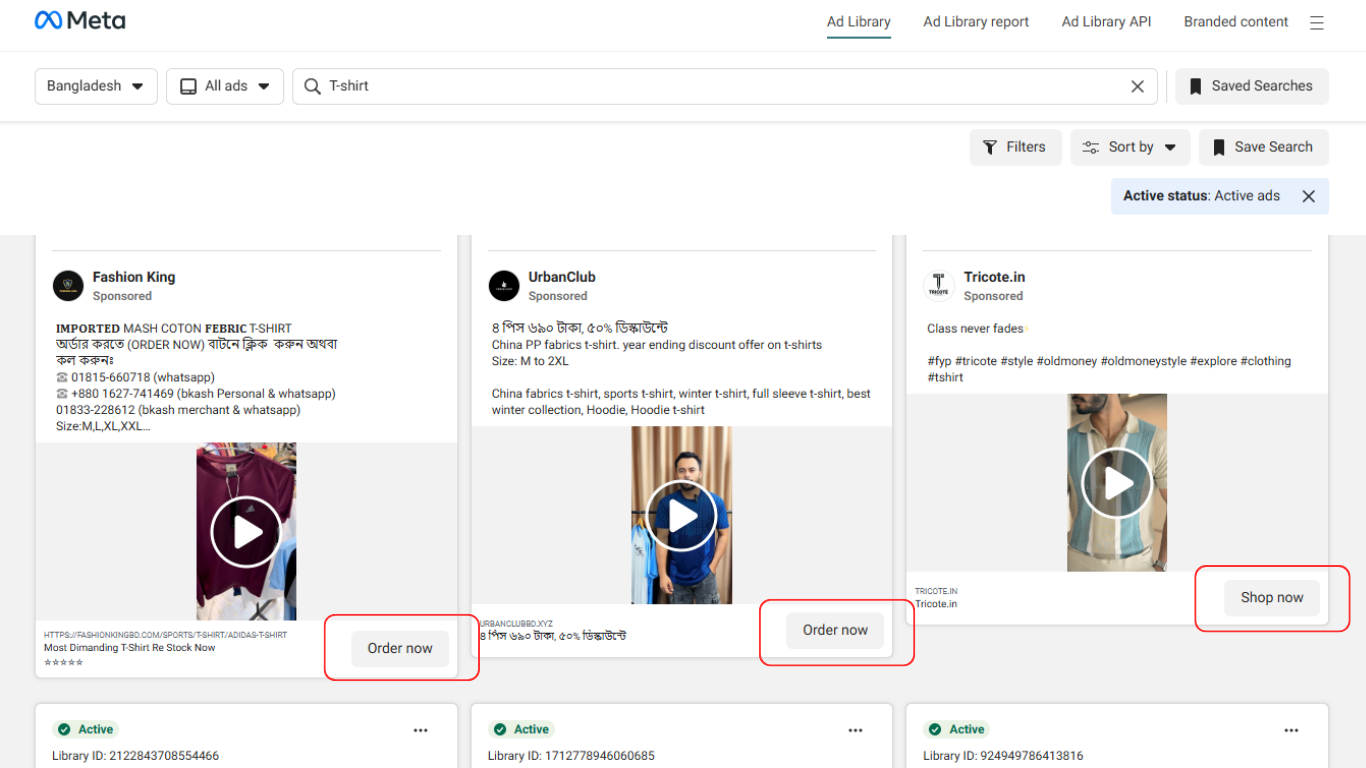
Task: Open the hamburger menu icon
Action: tap(1316, 23)
